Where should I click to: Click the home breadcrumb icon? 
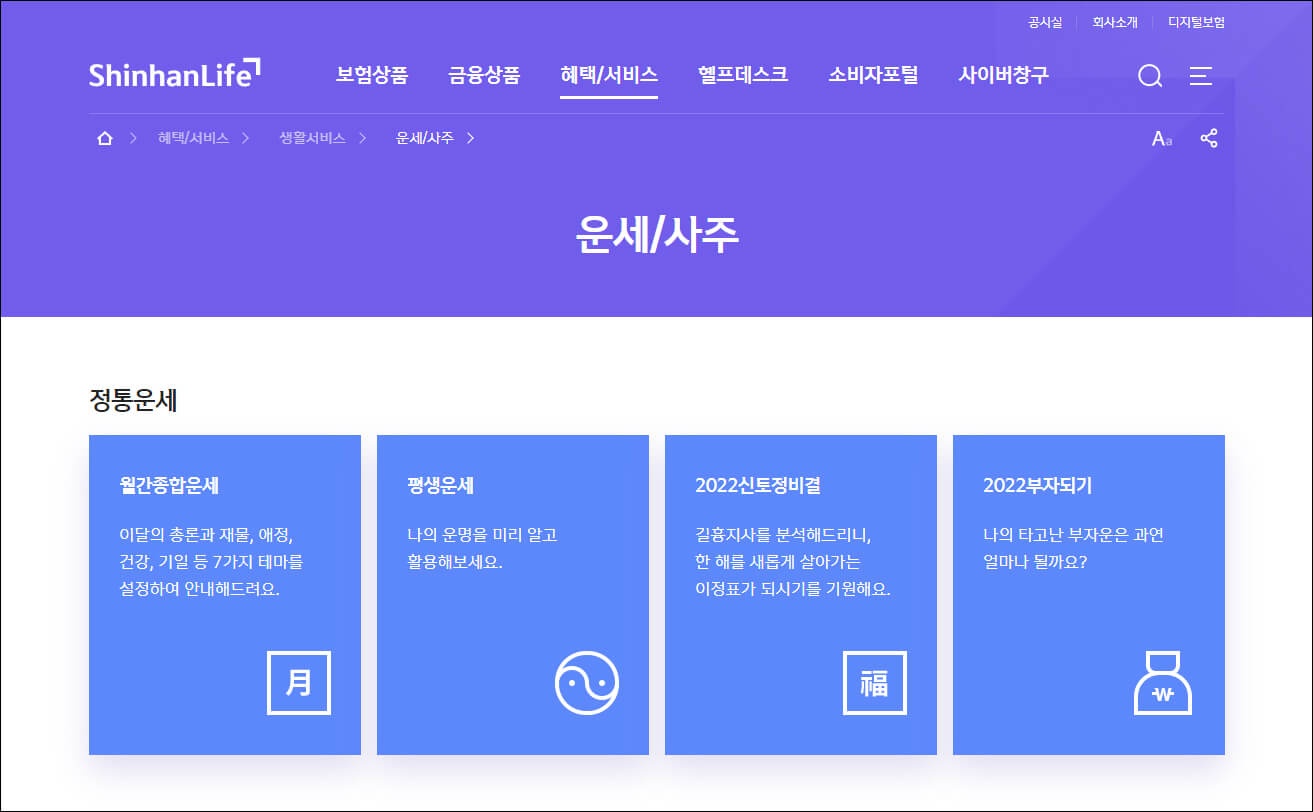(104, 138)
